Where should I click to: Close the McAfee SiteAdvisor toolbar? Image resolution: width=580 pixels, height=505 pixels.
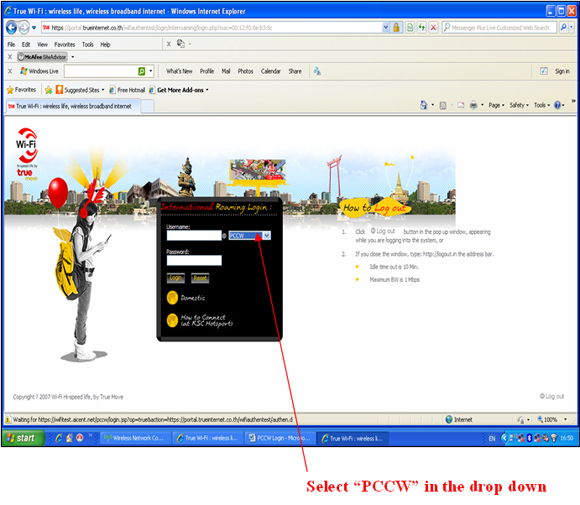(x=10, y=57)
